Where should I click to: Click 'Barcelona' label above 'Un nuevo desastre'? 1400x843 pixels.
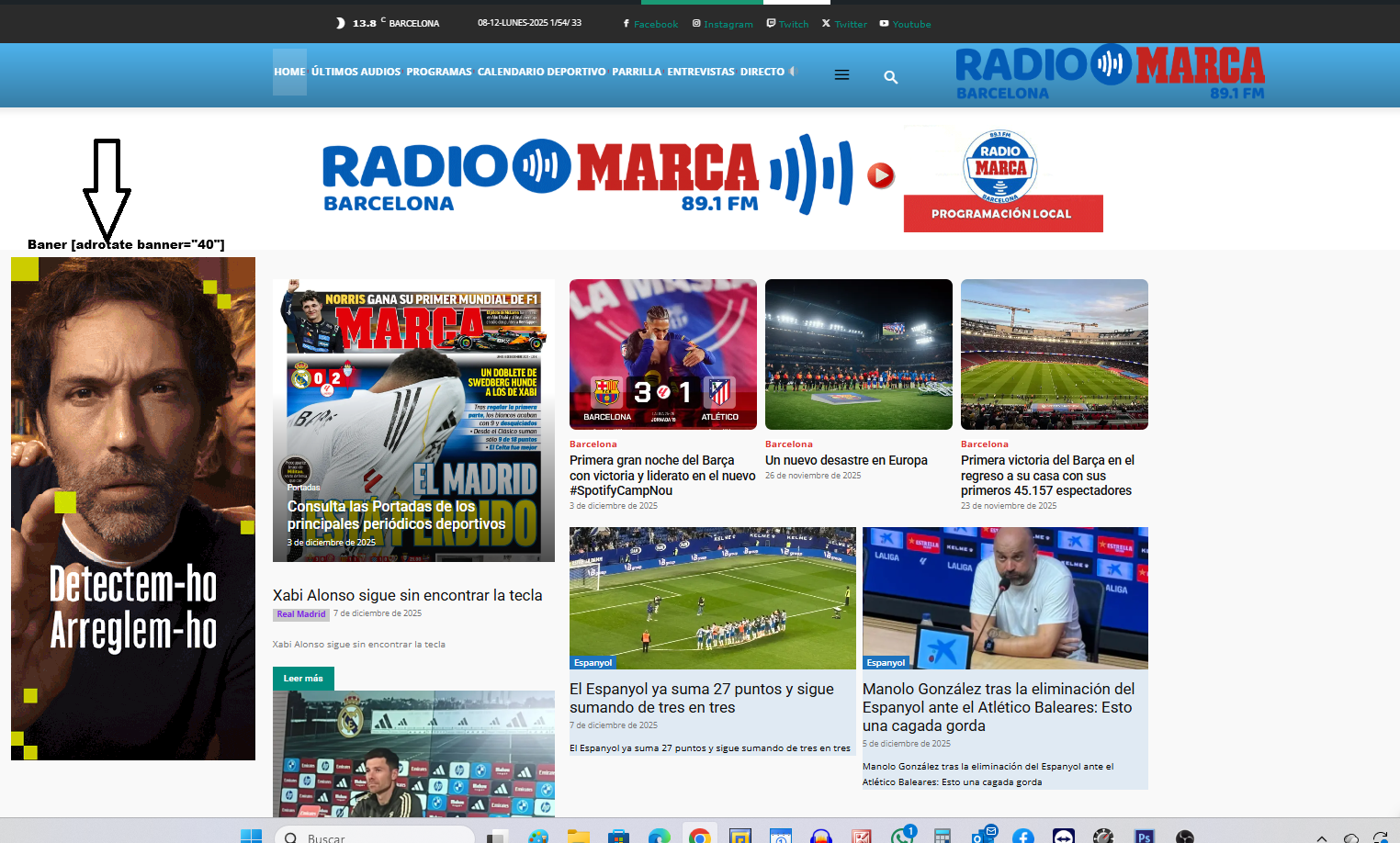pos(789,444)
